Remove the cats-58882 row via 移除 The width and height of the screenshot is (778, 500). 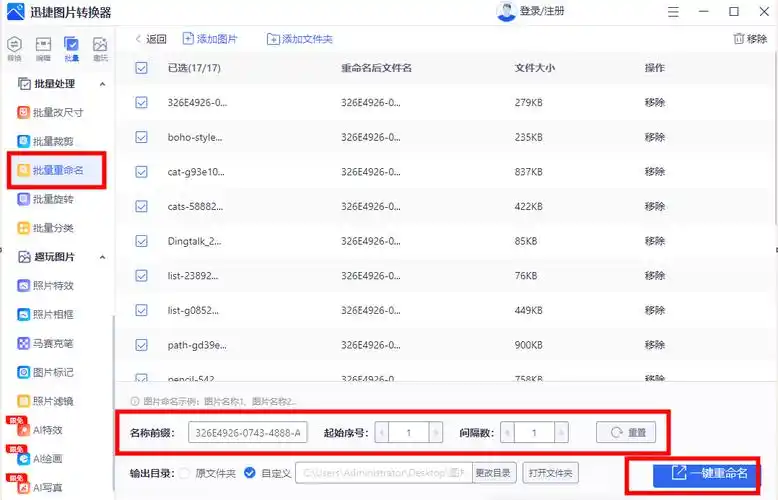pyautogui.click(x=654, y=206)
